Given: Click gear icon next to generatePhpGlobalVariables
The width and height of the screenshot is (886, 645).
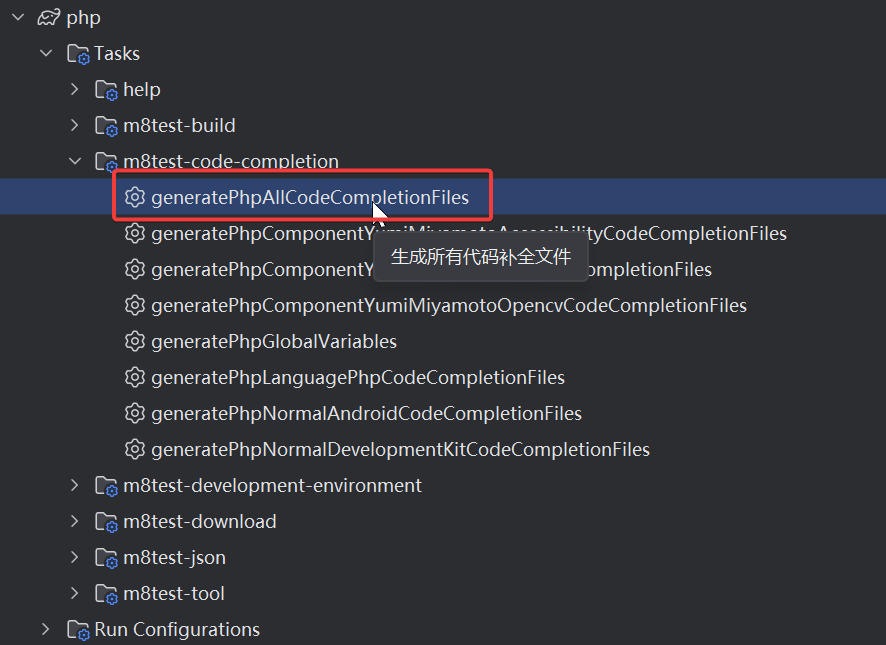Looking at the screenshot, I should [135, 342].
